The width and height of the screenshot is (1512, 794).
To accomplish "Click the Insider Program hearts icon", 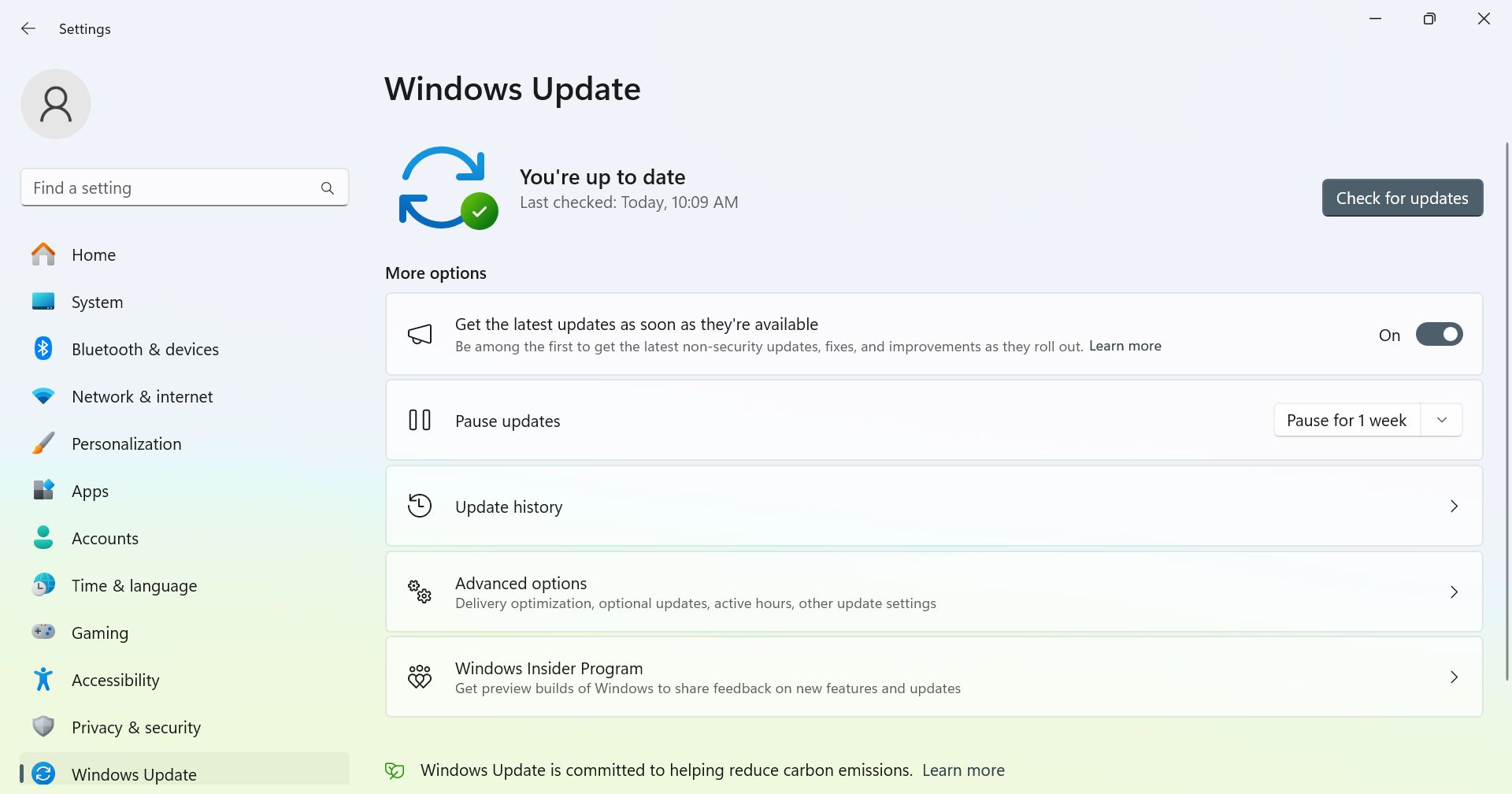I will (x=420, y=677).
